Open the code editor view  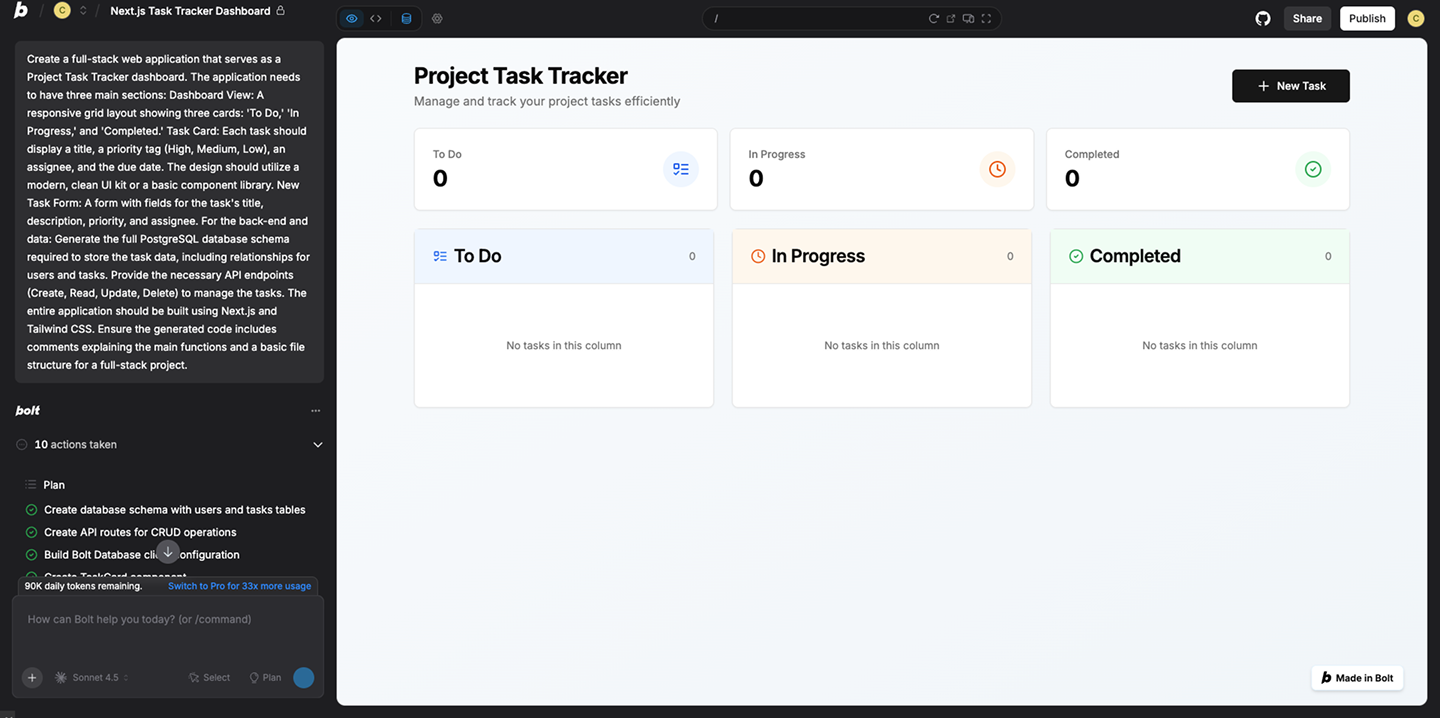375,18
